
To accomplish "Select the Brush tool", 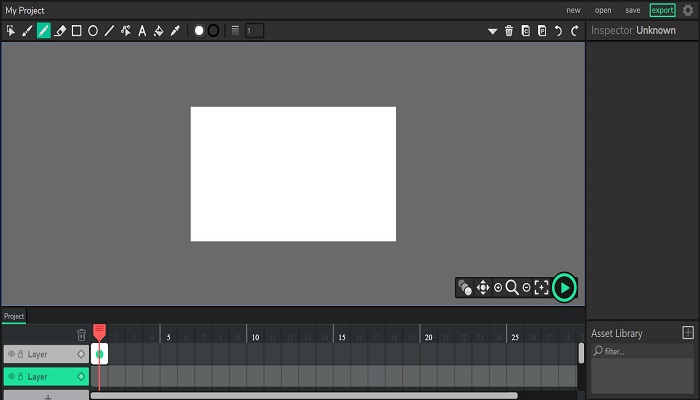I will click(27, 31).
